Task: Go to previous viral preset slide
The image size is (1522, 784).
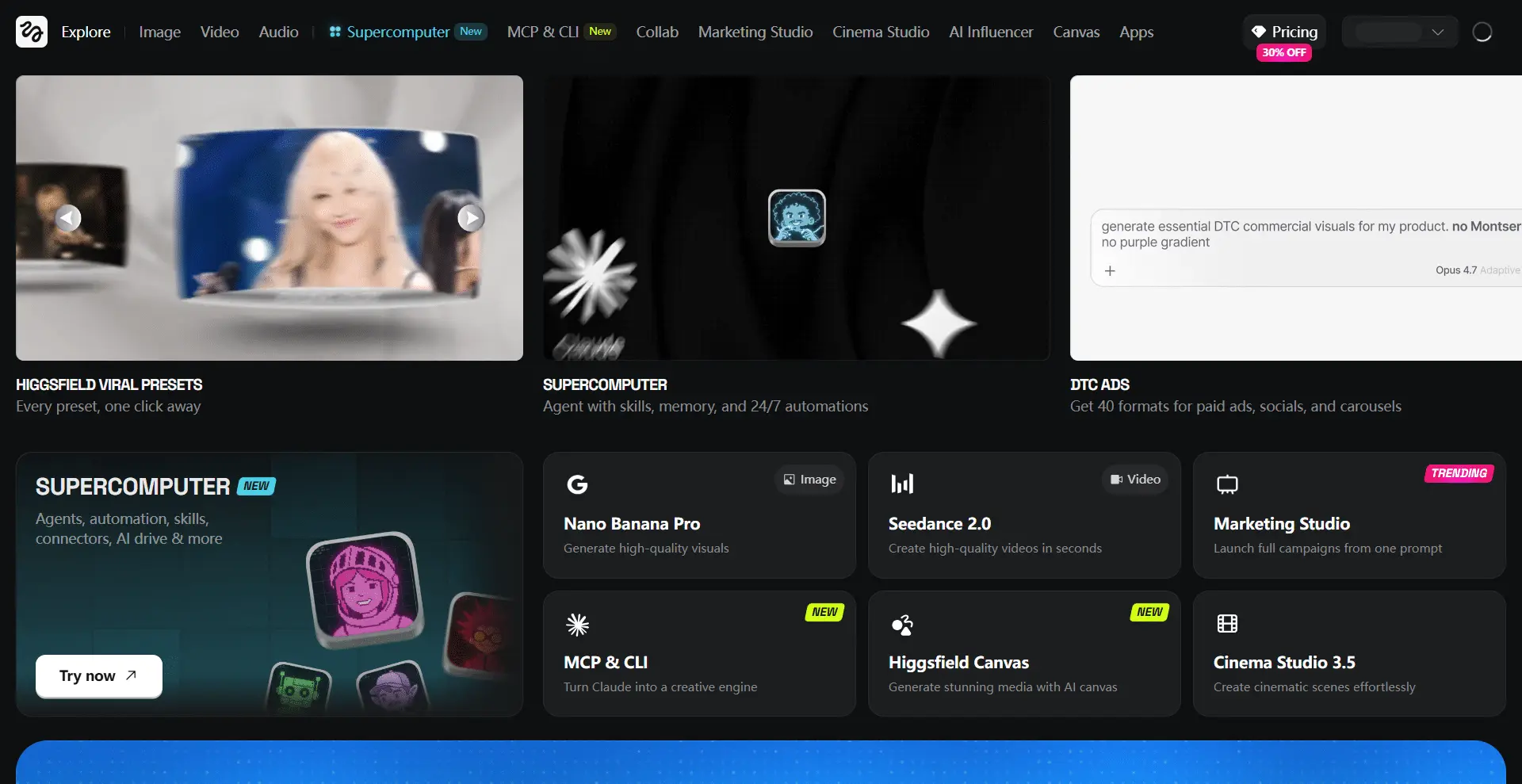Action: point(68,218)
